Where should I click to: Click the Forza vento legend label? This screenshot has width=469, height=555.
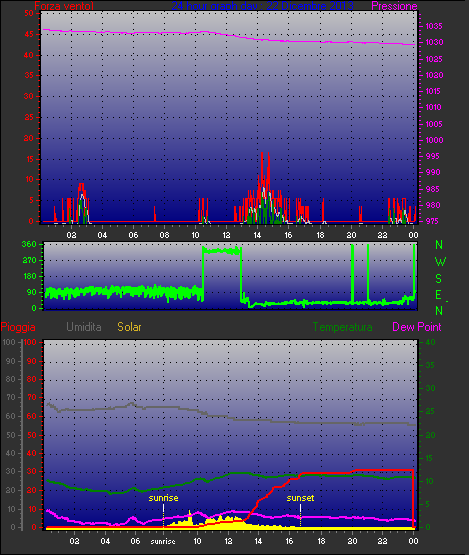click(x=64, y=6)
